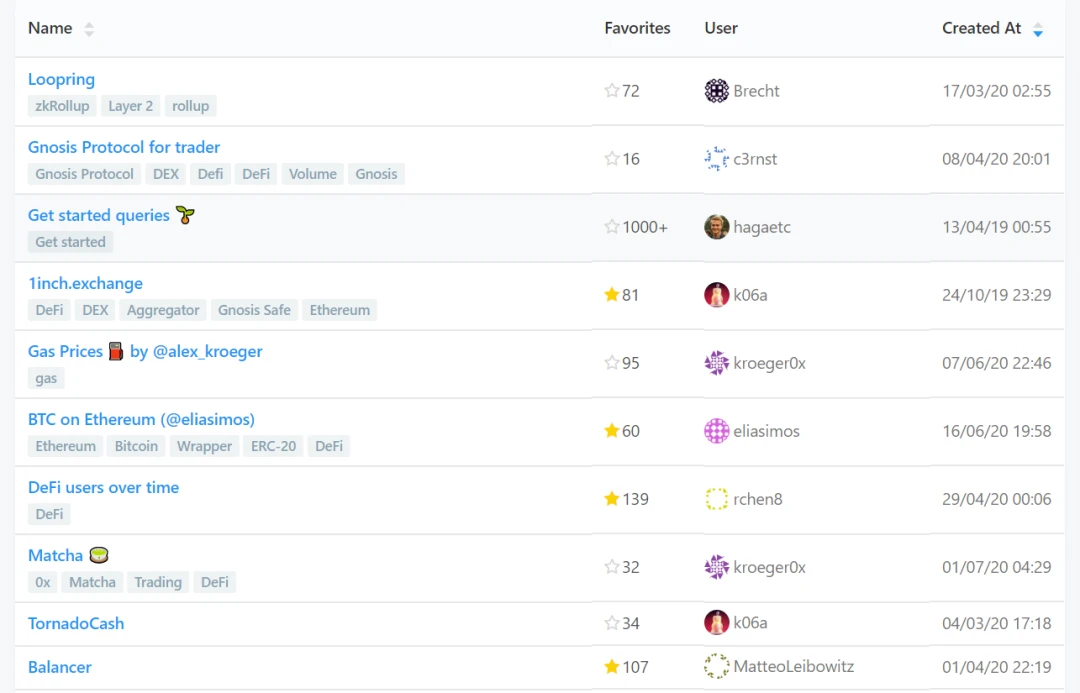Screen dimensions: 1080x693
Task: Open the DeFi users over time dashboard
Action: [103, 488]
